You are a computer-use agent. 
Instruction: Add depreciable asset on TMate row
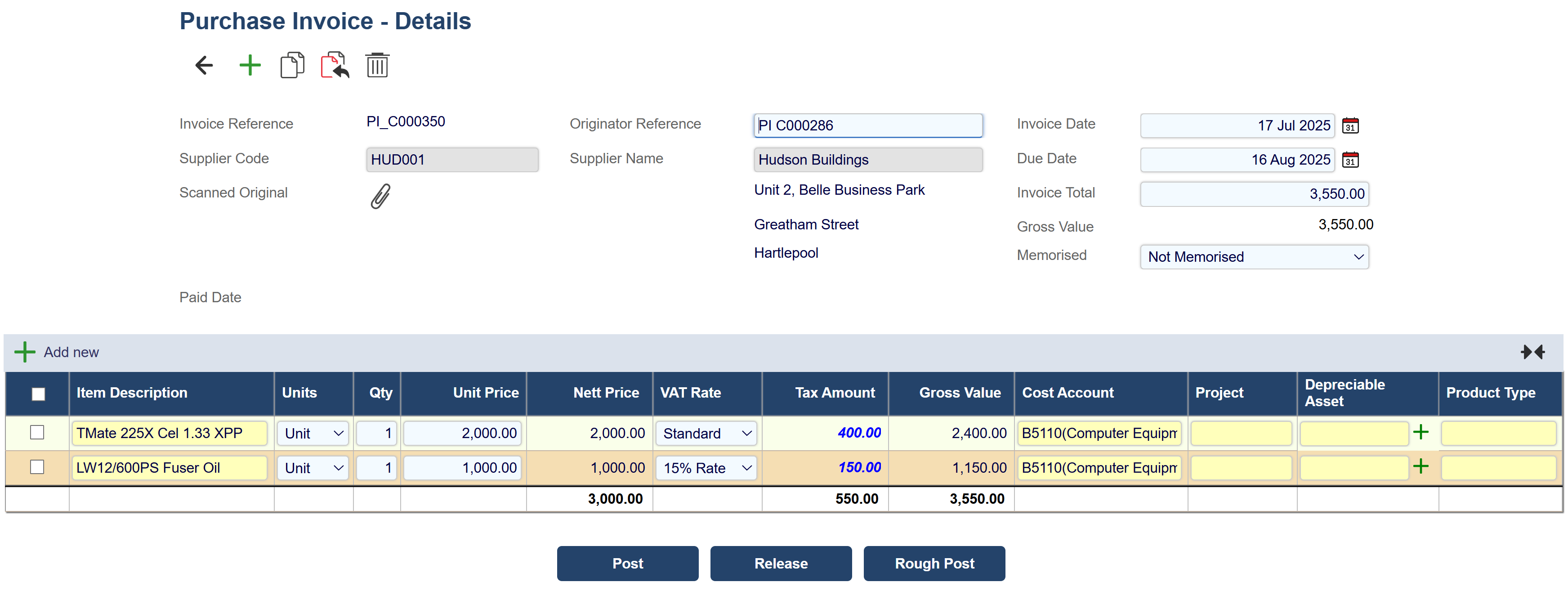point(1421,432)
